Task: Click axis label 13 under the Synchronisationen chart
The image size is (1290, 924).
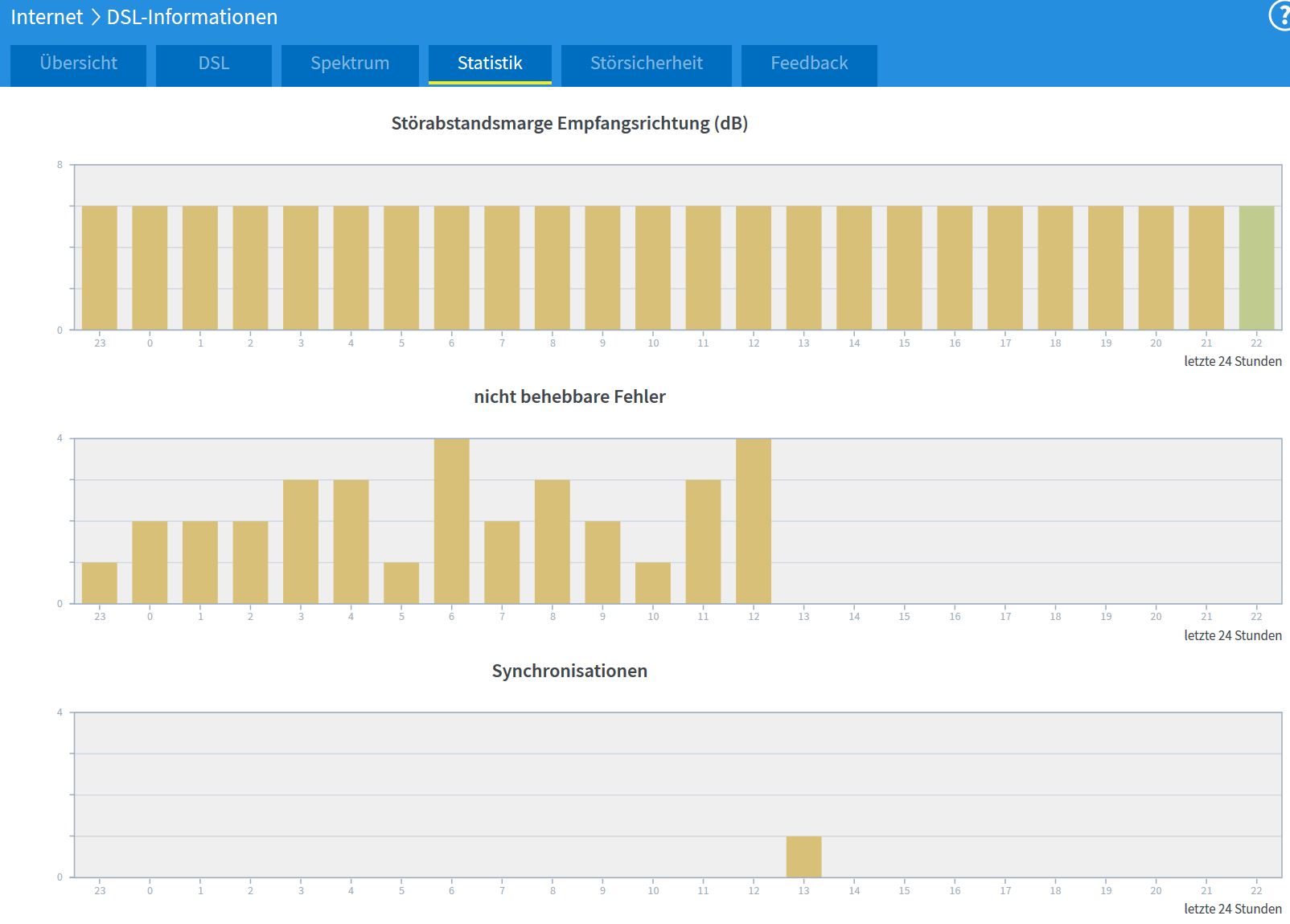Action: click(804, 890)
